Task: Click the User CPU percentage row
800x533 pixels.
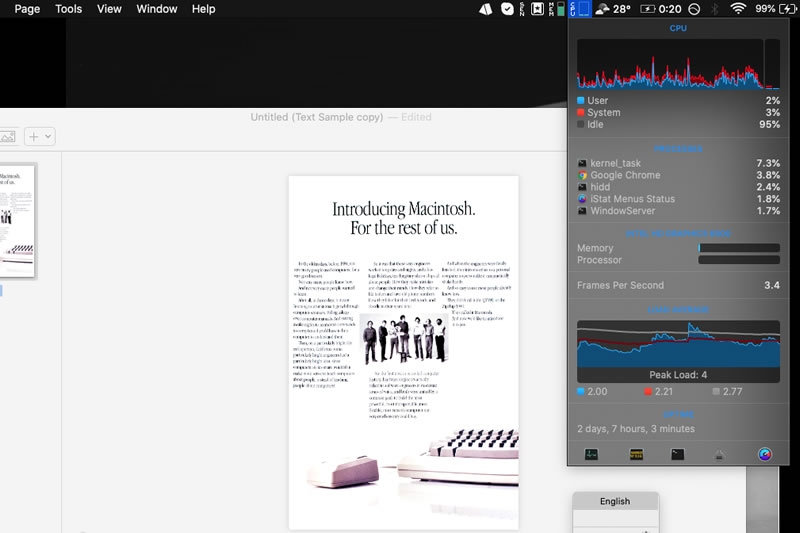Action: pos(679,100)
